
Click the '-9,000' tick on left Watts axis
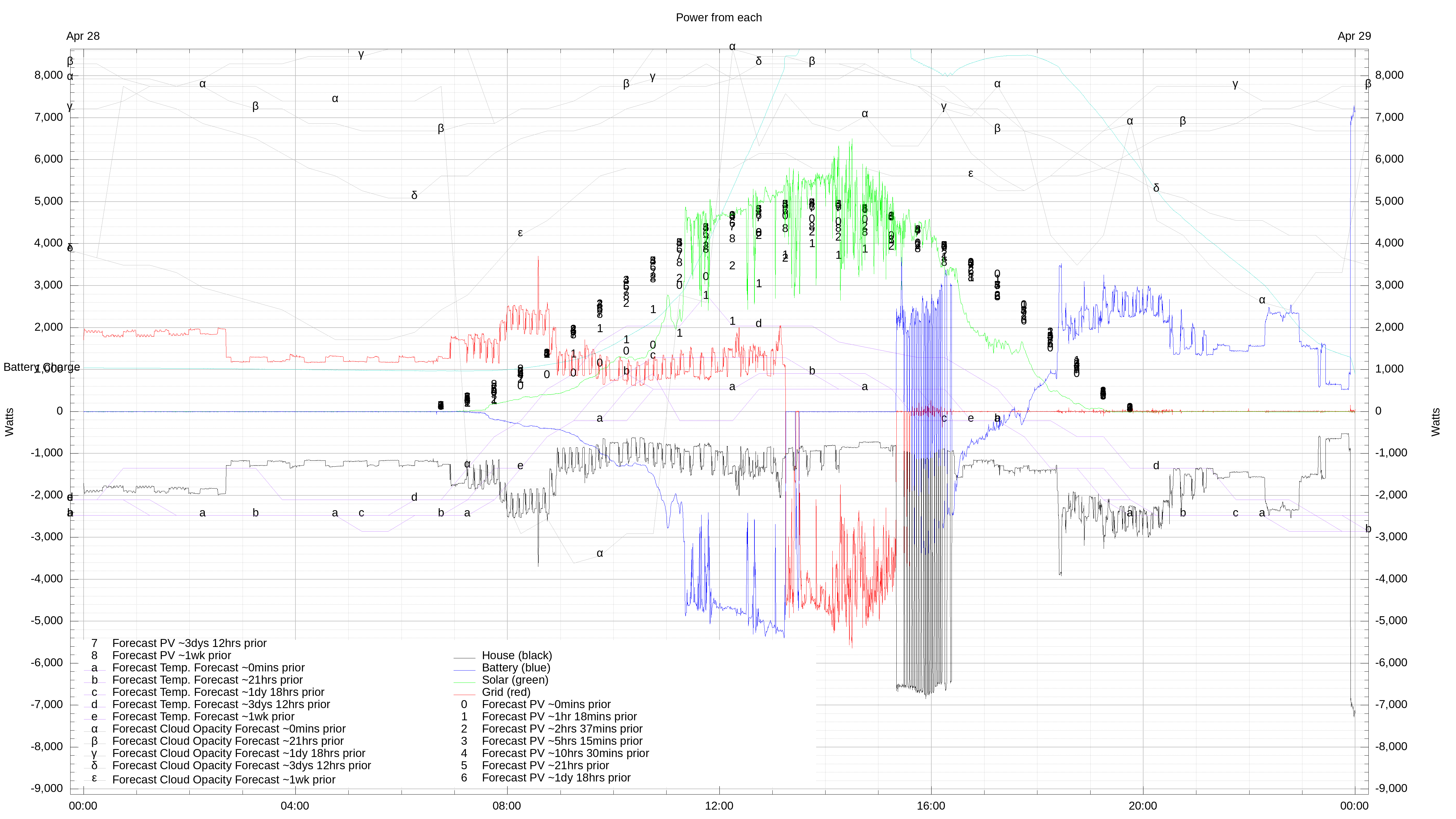[x=47, y=789]
